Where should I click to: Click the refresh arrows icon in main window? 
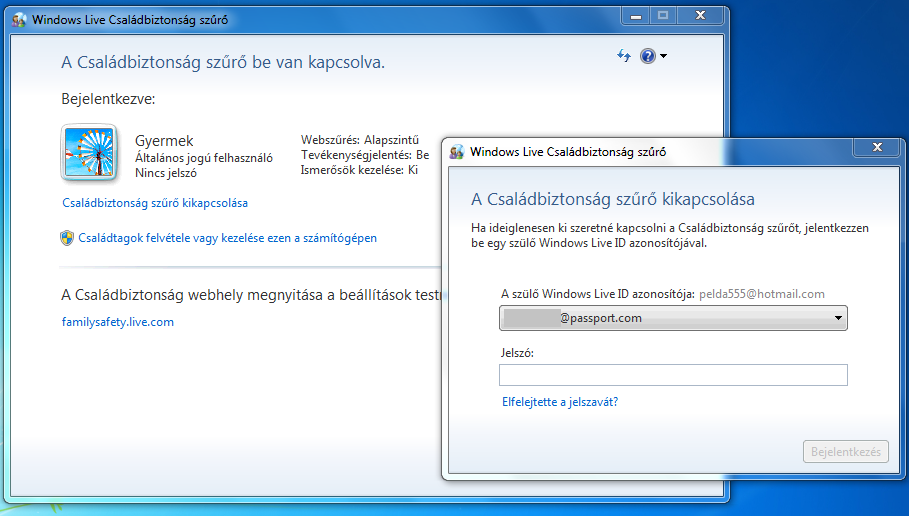624,56
